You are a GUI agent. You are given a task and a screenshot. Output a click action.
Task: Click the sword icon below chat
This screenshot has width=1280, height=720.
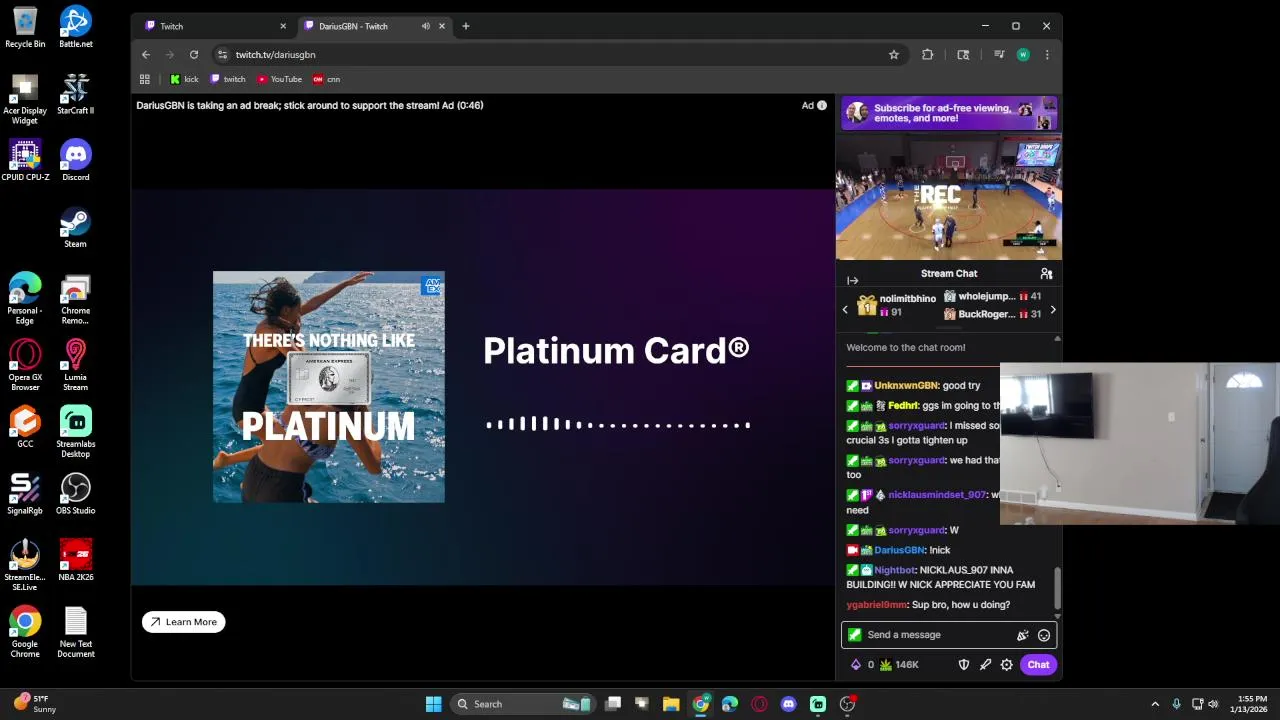tap(986, 665)
